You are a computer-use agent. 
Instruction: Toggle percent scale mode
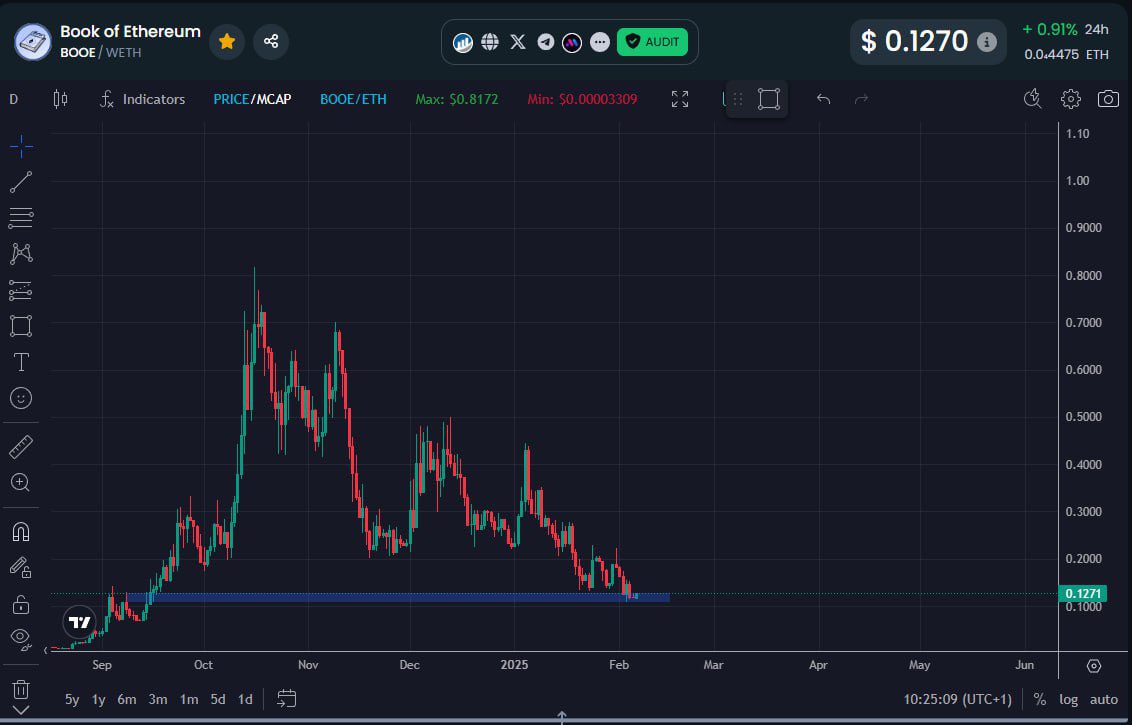pos(1039,699)
